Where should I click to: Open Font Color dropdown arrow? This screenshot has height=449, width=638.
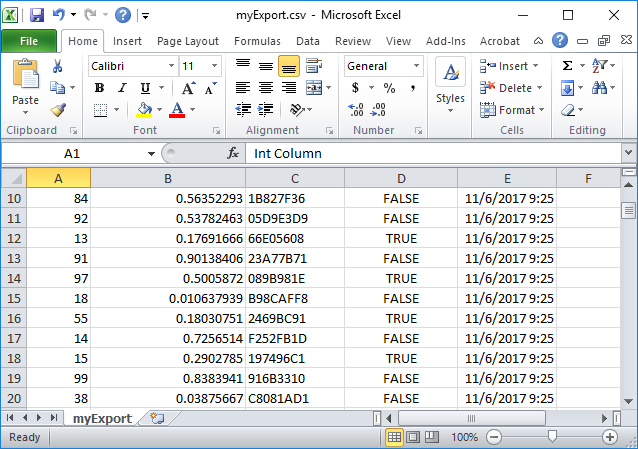point(192,110)
